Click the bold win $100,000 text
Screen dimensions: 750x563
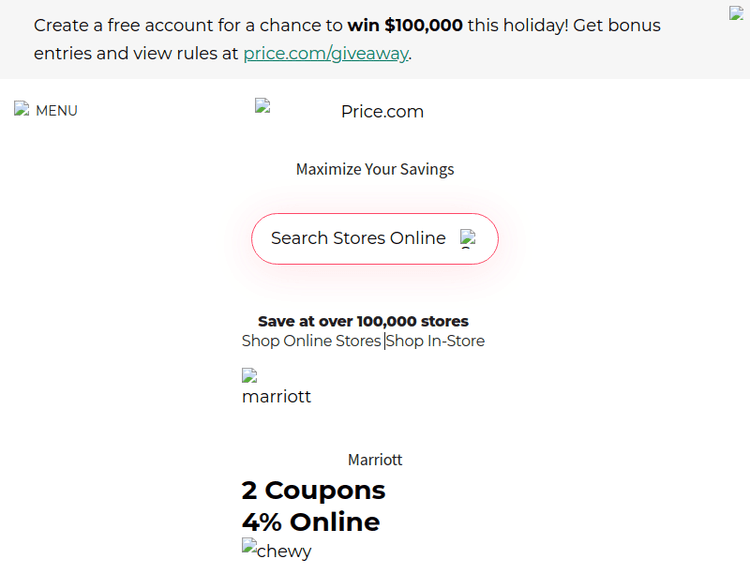[405, 25]
